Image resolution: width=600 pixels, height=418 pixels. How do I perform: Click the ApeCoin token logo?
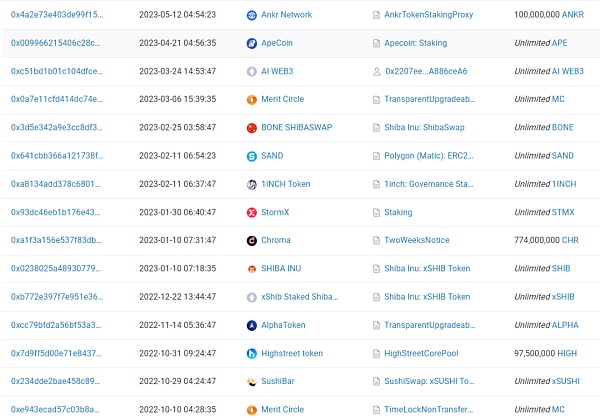pyautogui.click(x=251, y=44)
